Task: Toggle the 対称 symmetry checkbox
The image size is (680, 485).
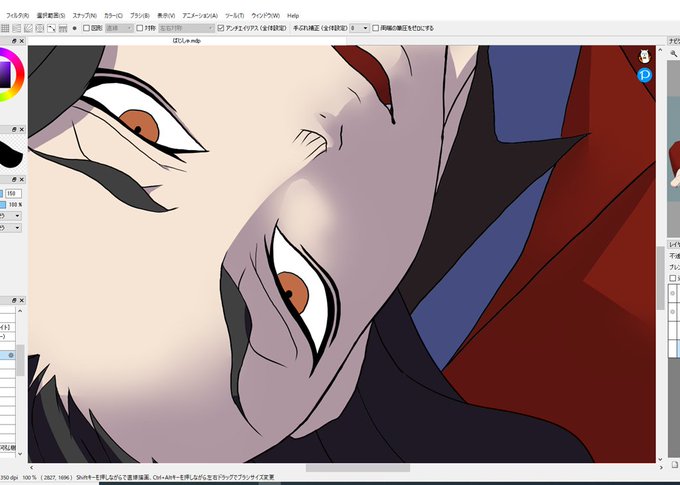Action: [x=140, y=28]
